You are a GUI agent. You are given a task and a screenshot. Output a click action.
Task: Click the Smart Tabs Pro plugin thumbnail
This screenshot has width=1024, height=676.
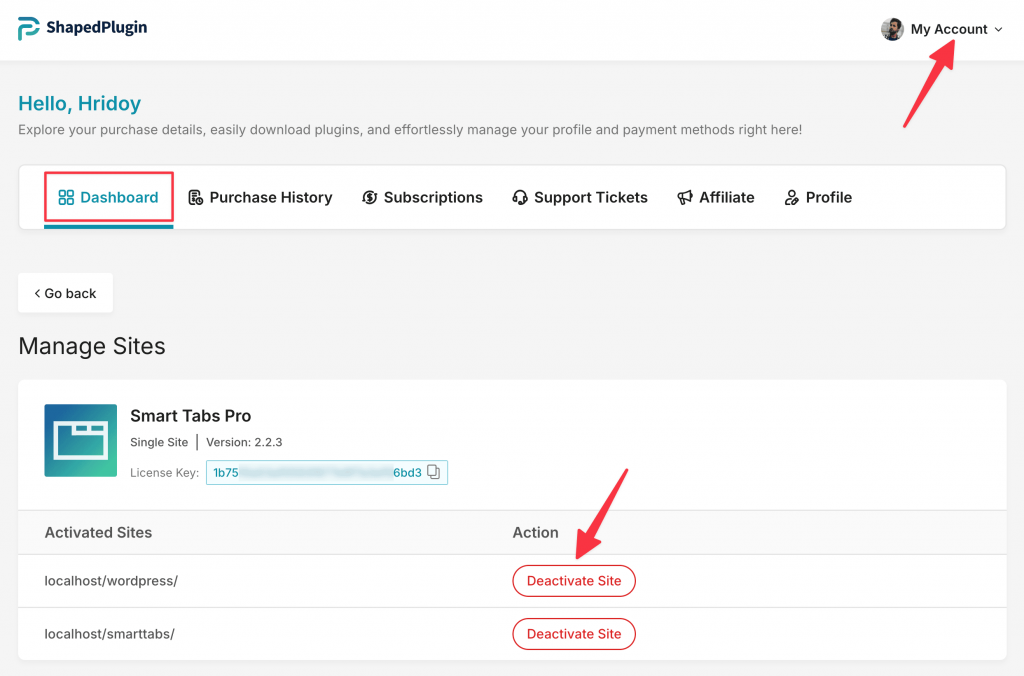(81, 440)
